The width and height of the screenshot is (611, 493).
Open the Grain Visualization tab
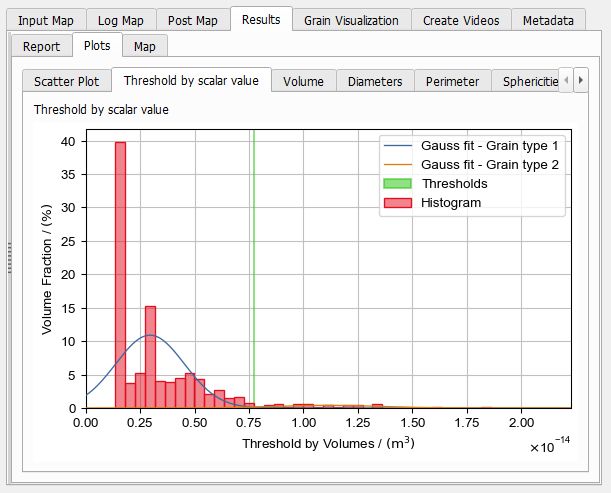351,20
